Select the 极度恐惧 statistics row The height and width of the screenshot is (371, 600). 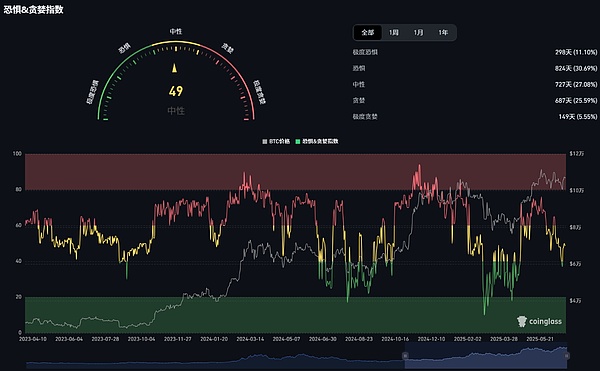[474, 52]
